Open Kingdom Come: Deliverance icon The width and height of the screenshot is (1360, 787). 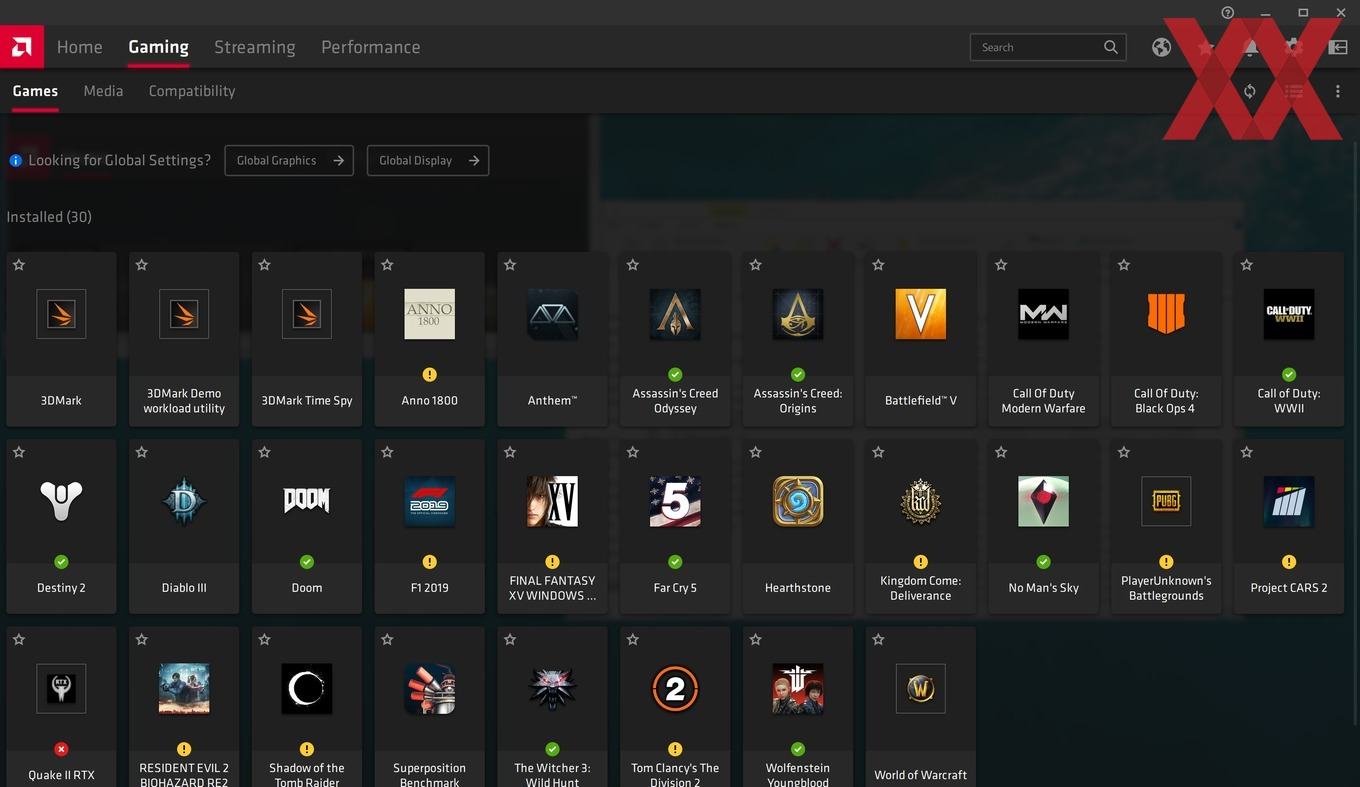(920, 501)
